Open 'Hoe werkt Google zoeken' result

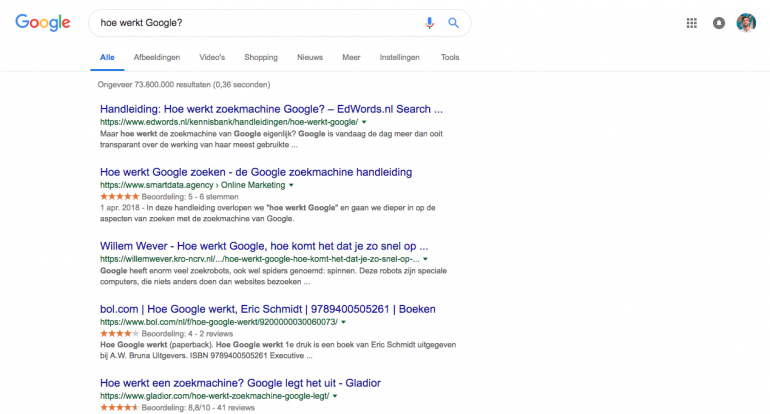pos(256,172)
